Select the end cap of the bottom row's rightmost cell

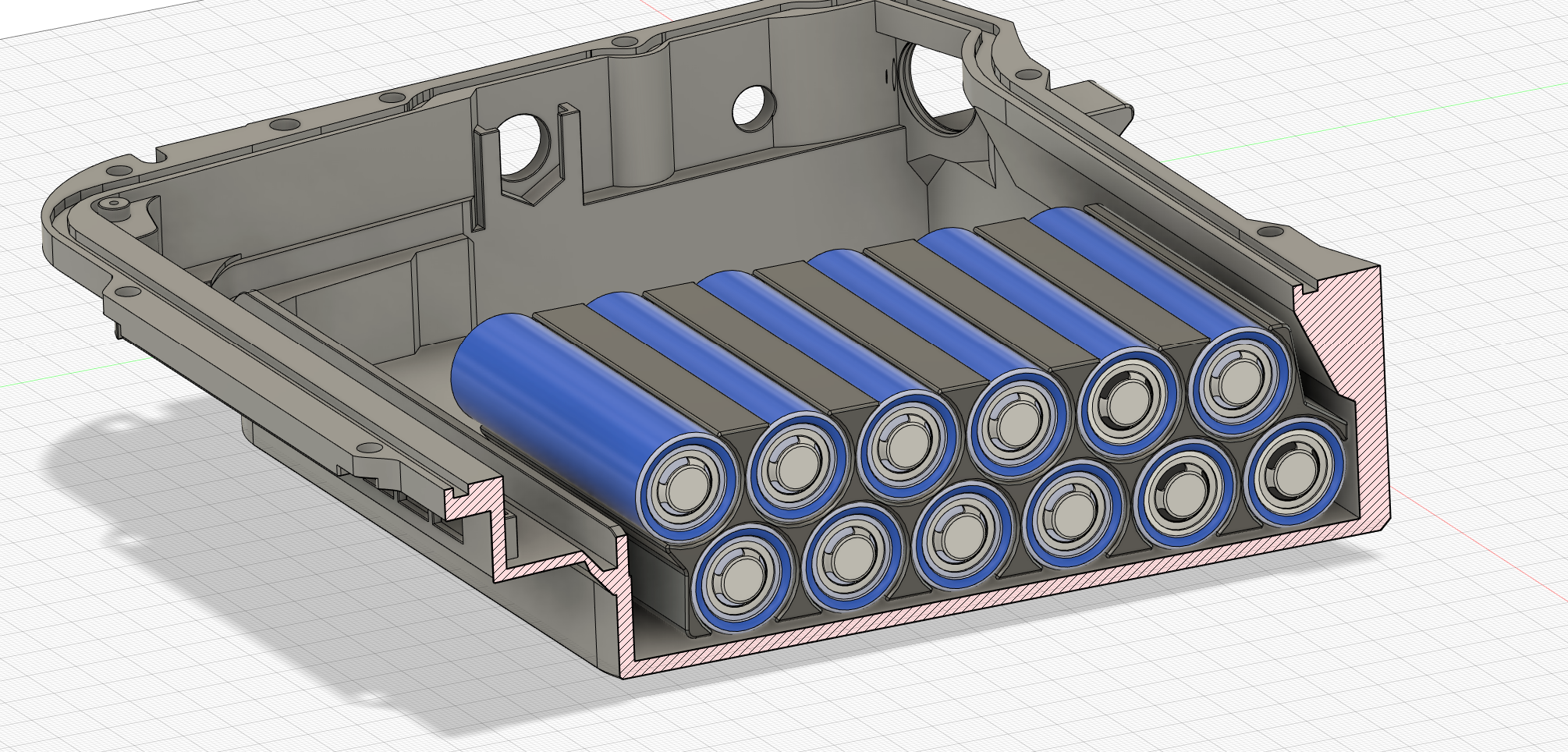[1295, 471]
